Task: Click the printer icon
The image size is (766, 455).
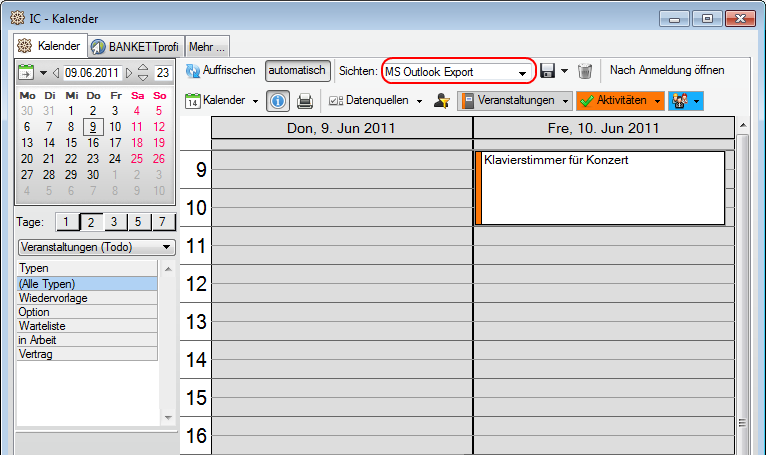Action: coord(305,101)
